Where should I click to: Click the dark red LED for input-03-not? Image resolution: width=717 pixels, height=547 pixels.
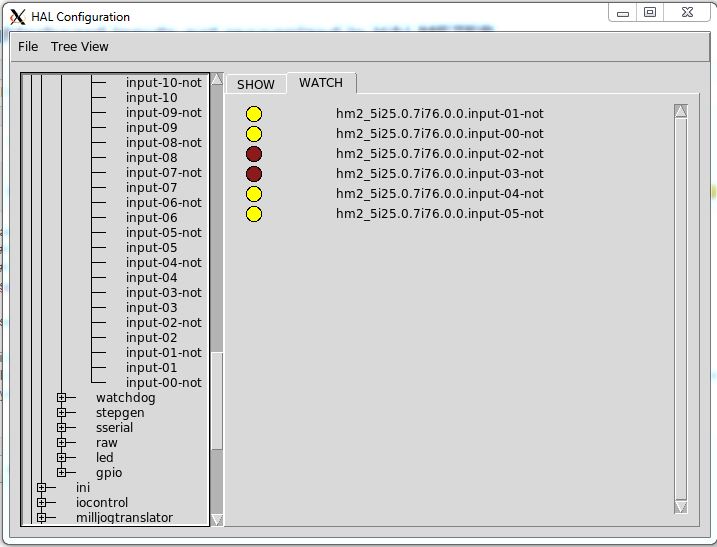pyautogui.click(x=254, y=174)
